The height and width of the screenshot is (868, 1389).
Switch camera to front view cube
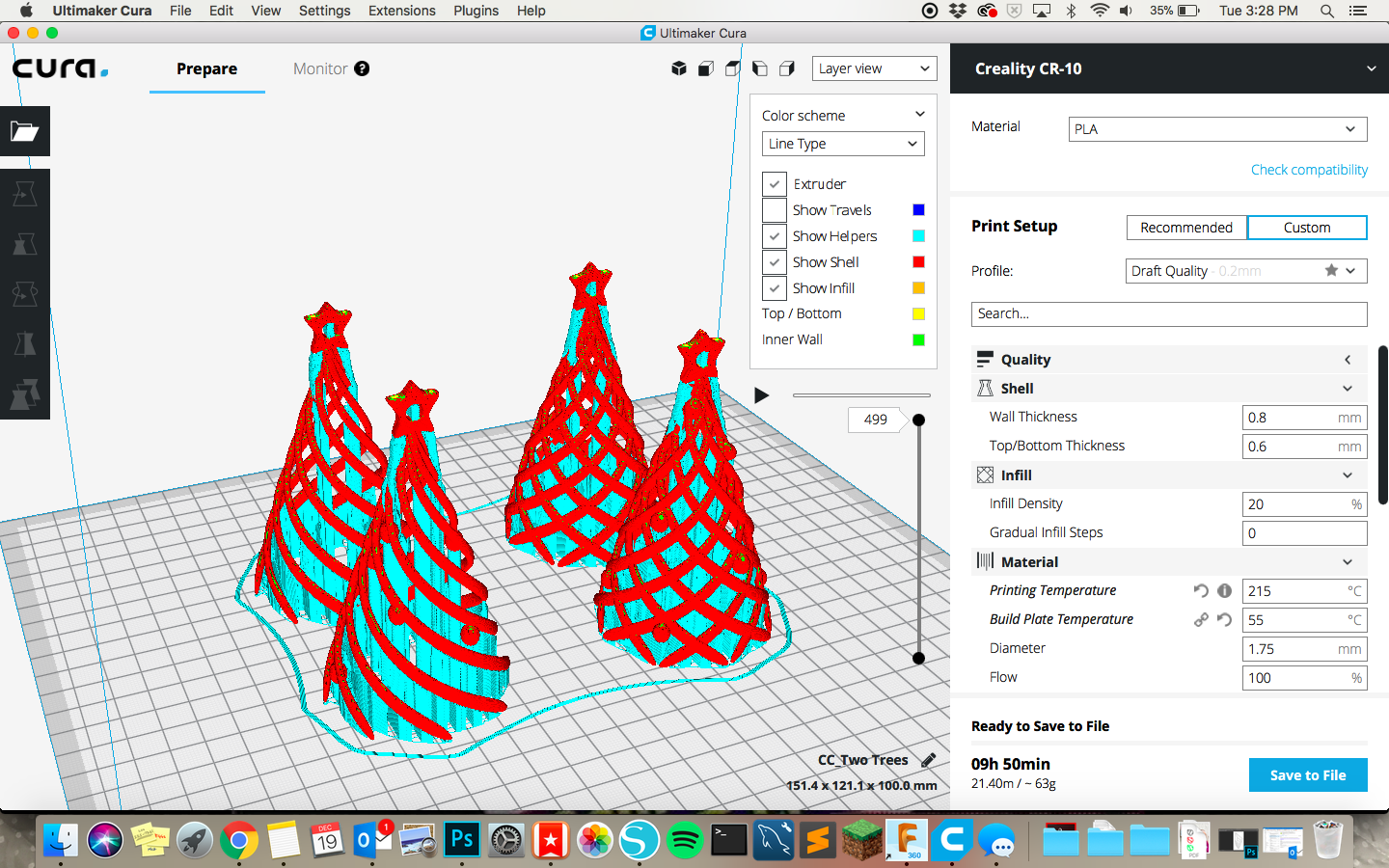click(x=706, y=68)
